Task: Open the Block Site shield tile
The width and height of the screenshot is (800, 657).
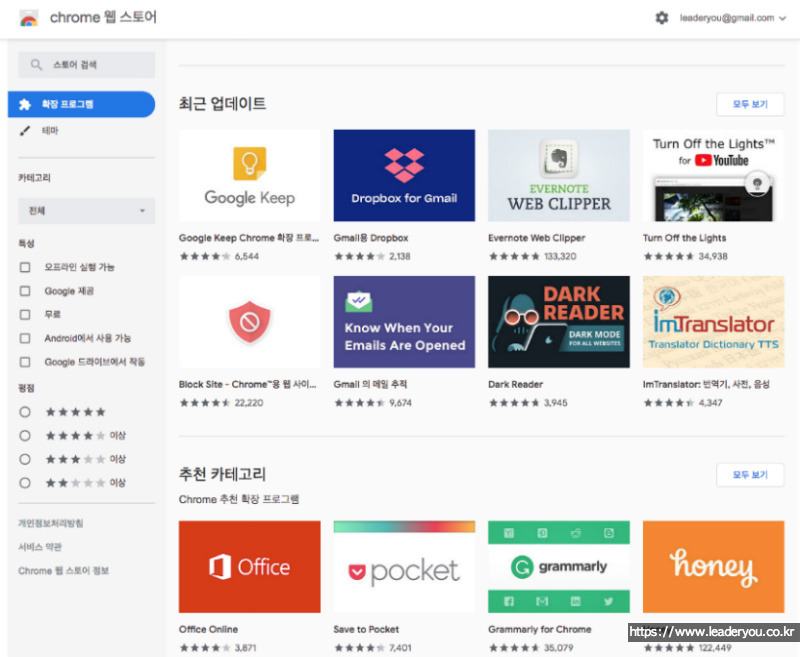Action: pos(249,322)
